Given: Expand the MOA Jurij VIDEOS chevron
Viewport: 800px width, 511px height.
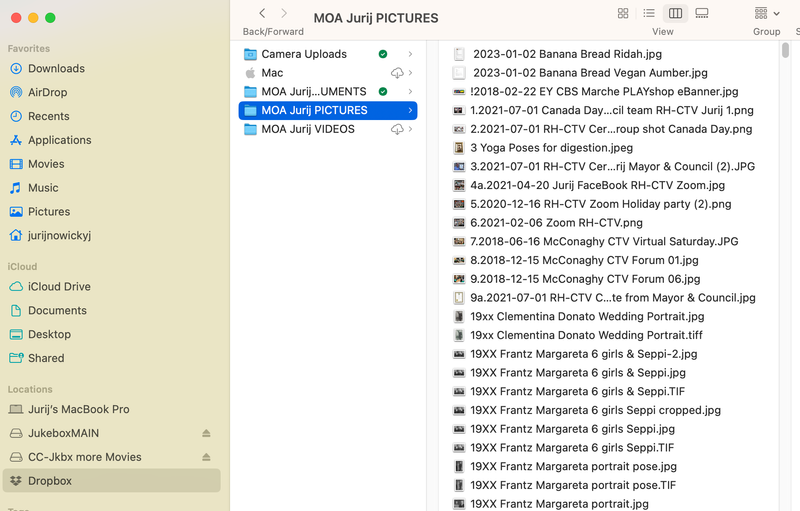Looking at the screenshot, I should (x=410, y=130).
